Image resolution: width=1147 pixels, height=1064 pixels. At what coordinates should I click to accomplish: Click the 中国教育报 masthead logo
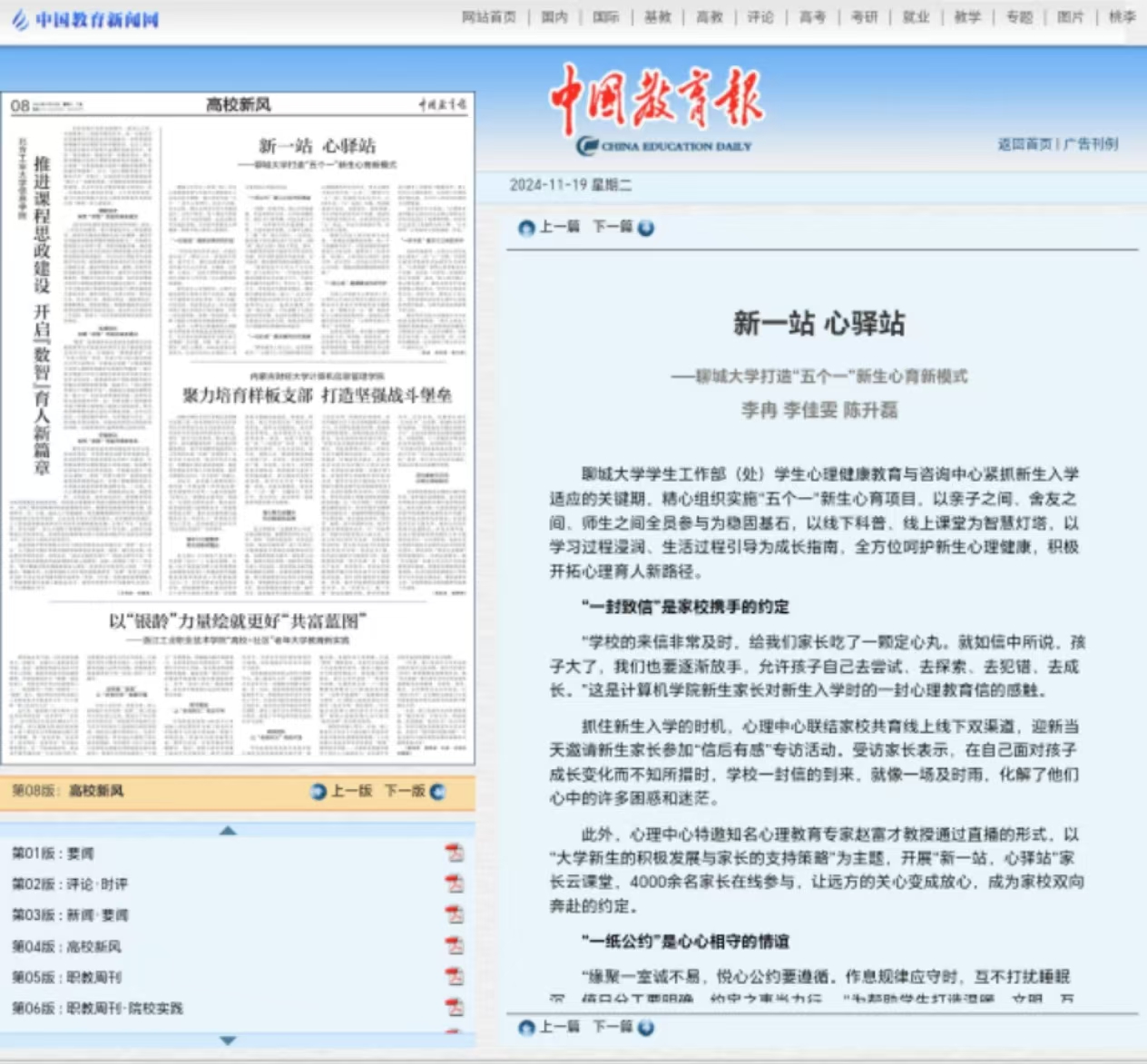[x=656, y=109]
